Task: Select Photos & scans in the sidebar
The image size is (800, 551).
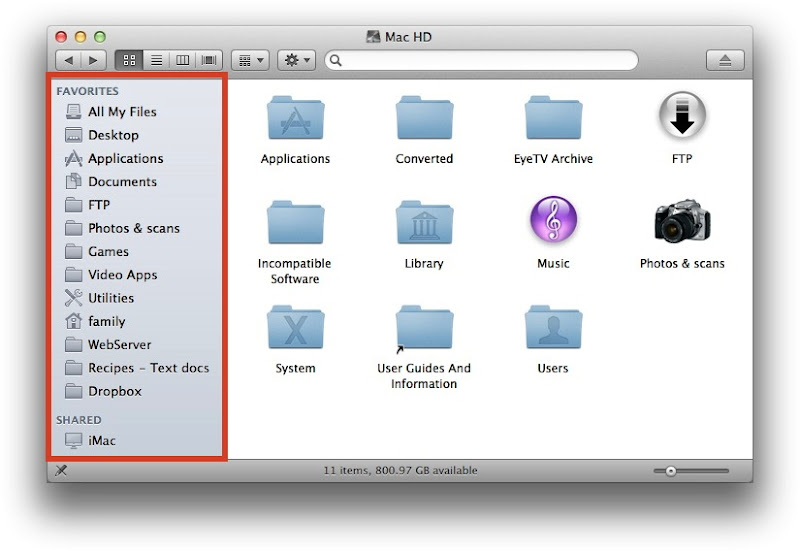Action: click(x=122, y=228)
